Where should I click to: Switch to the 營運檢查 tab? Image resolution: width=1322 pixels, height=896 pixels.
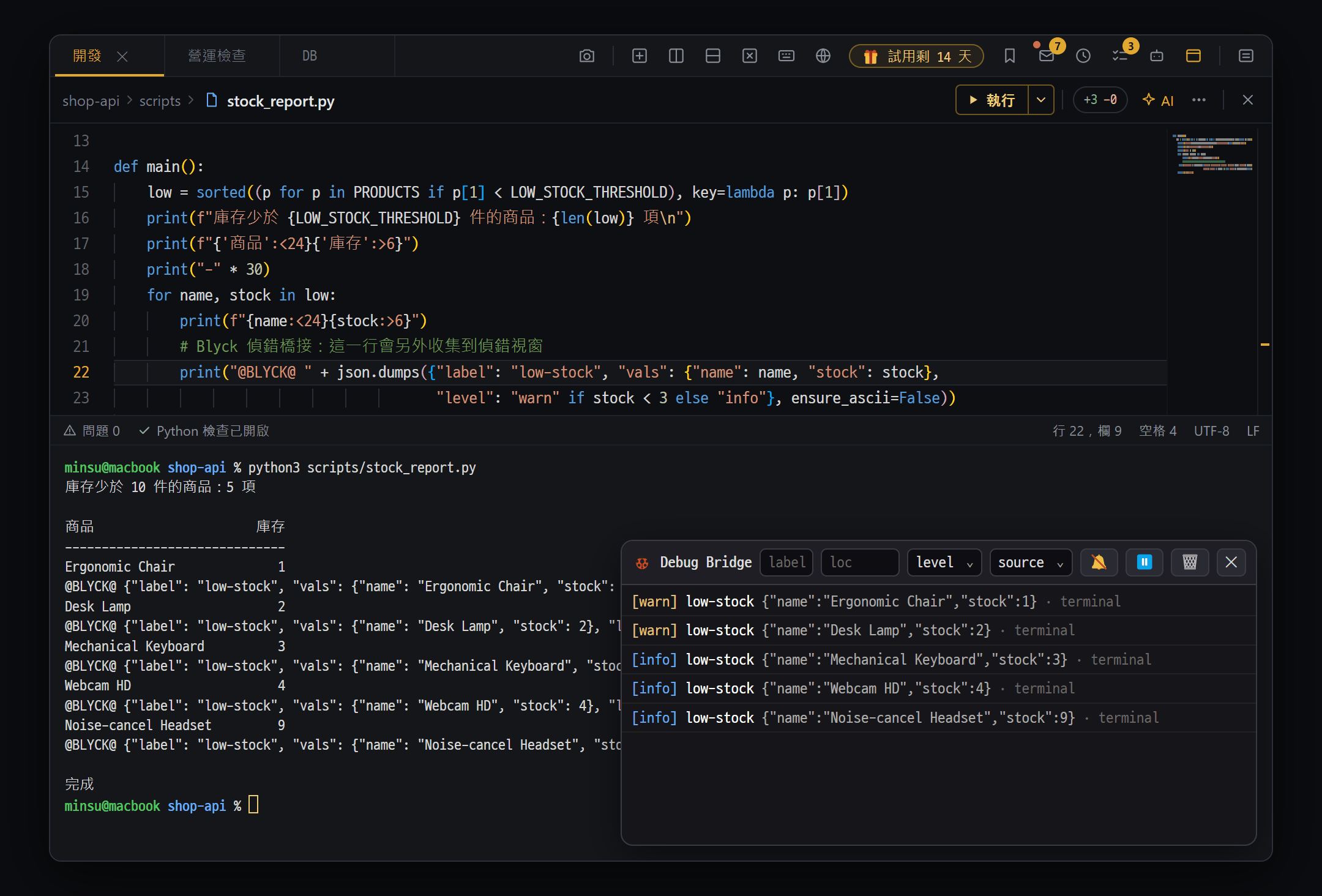coord(217,56)
